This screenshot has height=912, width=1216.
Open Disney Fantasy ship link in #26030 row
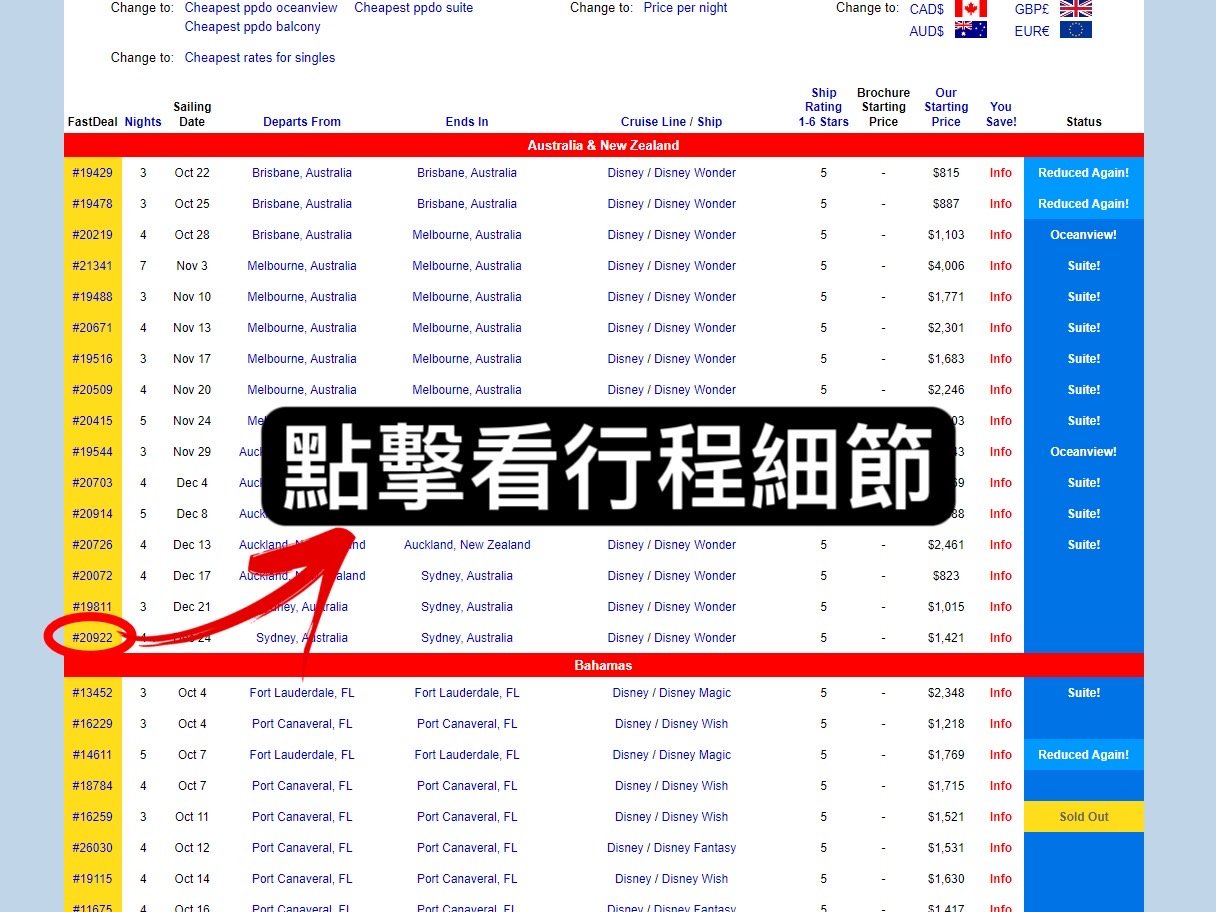(x=695, y=848)
